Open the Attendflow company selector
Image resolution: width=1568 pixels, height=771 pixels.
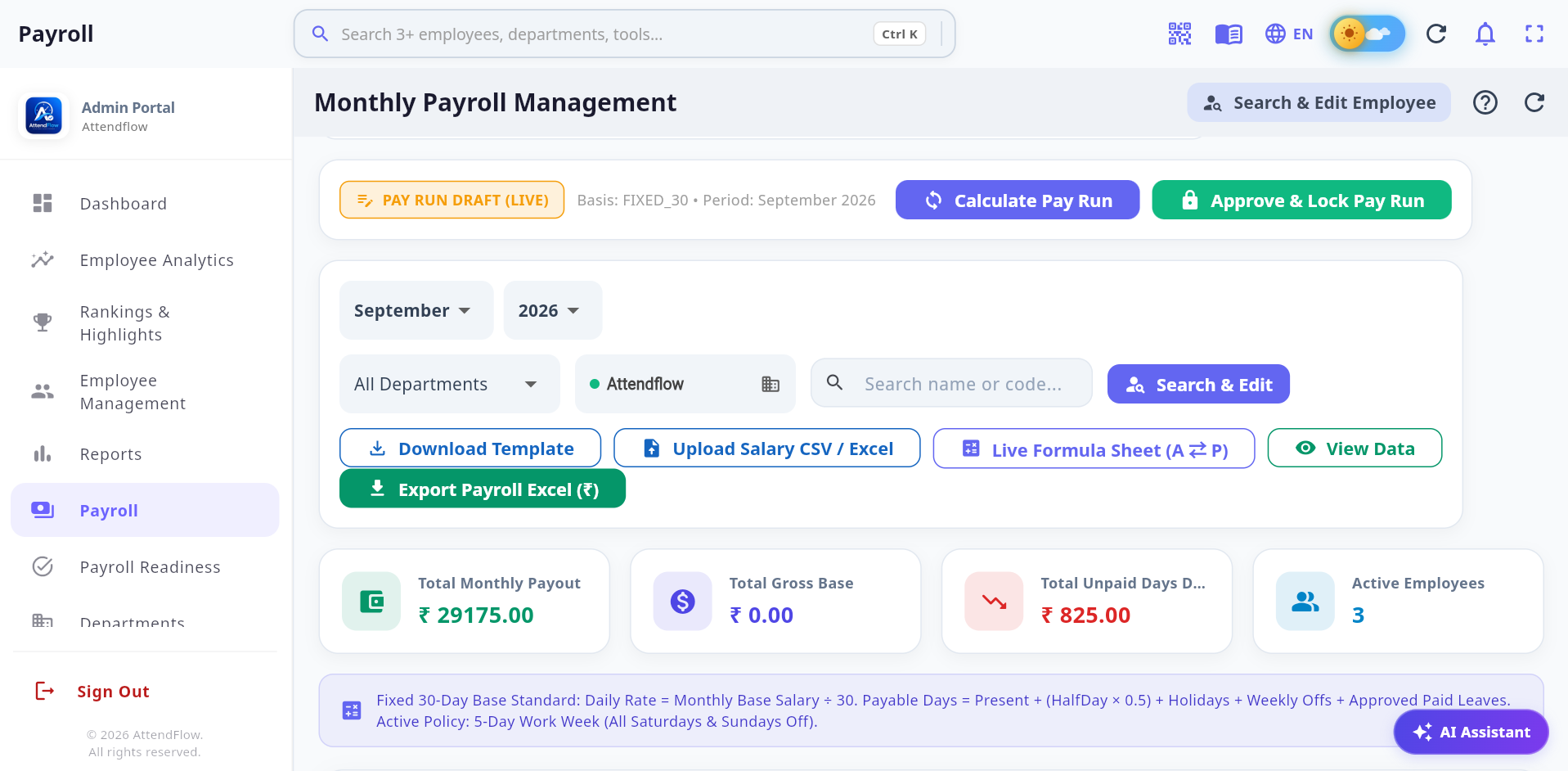pyautogui.click(x=685, y=384)
